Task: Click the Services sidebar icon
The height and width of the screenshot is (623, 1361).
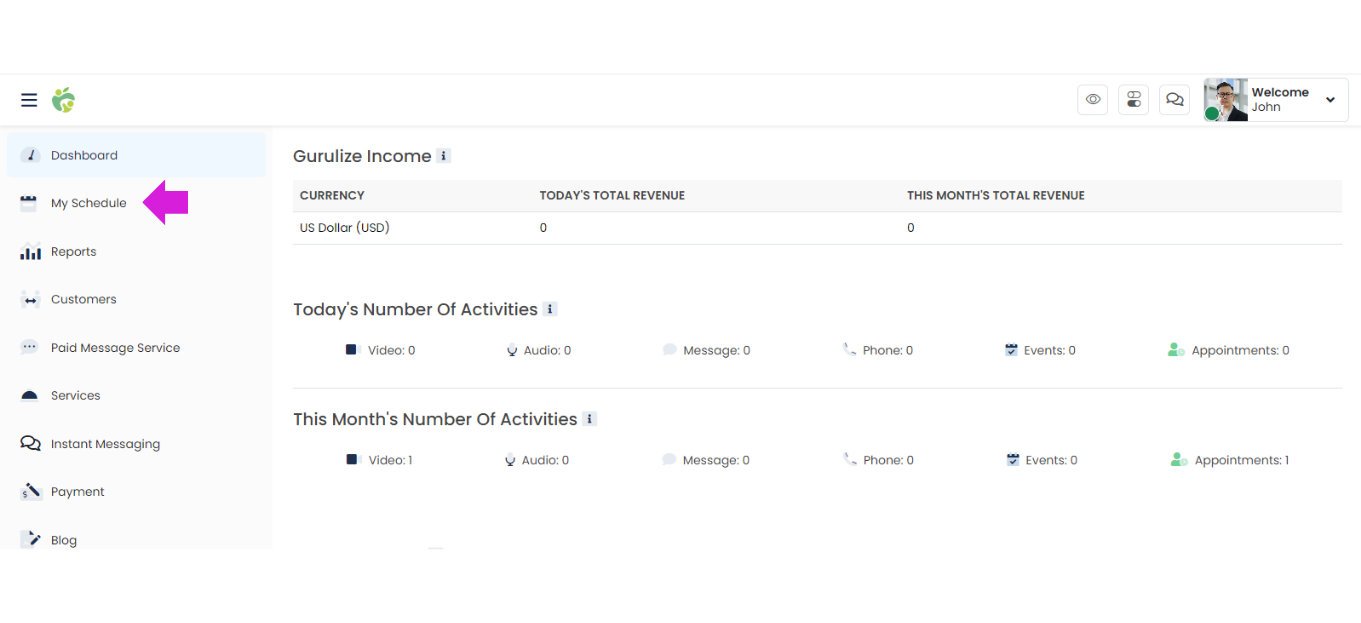Action: click(30, 396)
